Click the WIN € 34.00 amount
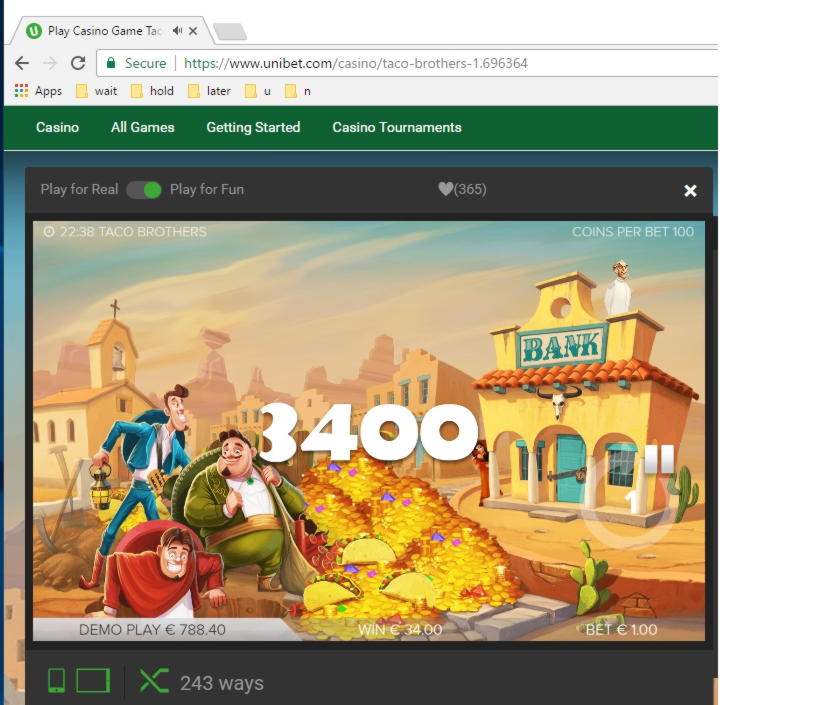The width and height of the screenshot is (819, 705). [x=400, y=630]
